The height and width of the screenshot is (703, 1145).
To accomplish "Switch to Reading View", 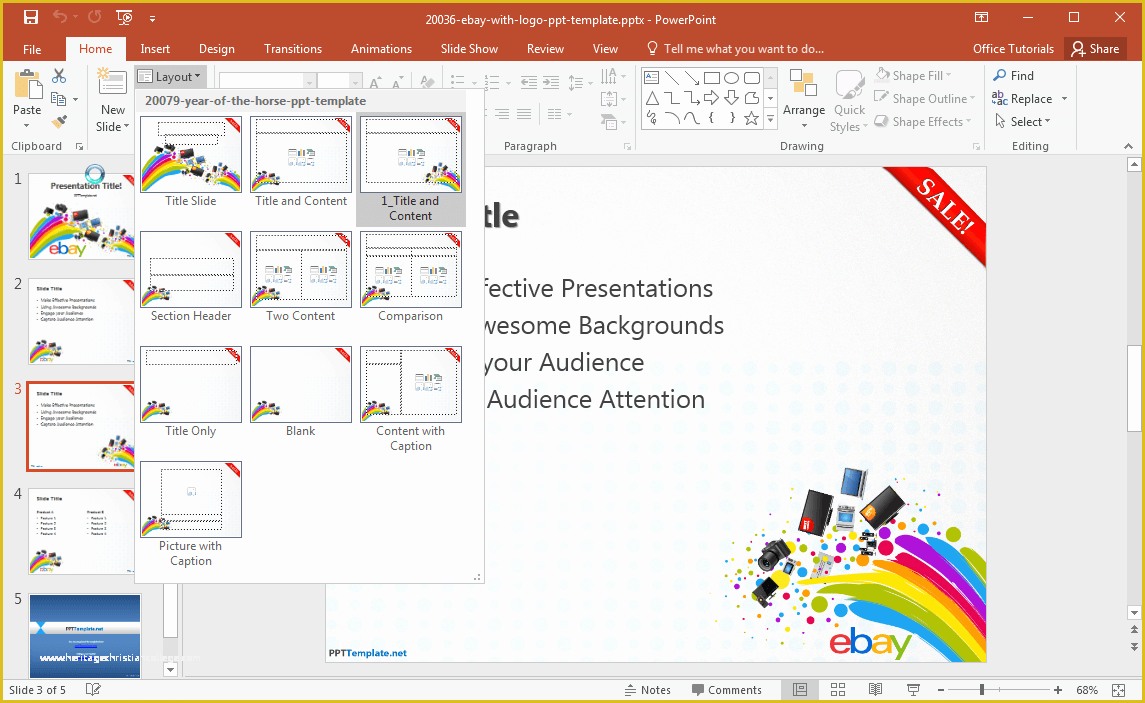I will (876, 690).
